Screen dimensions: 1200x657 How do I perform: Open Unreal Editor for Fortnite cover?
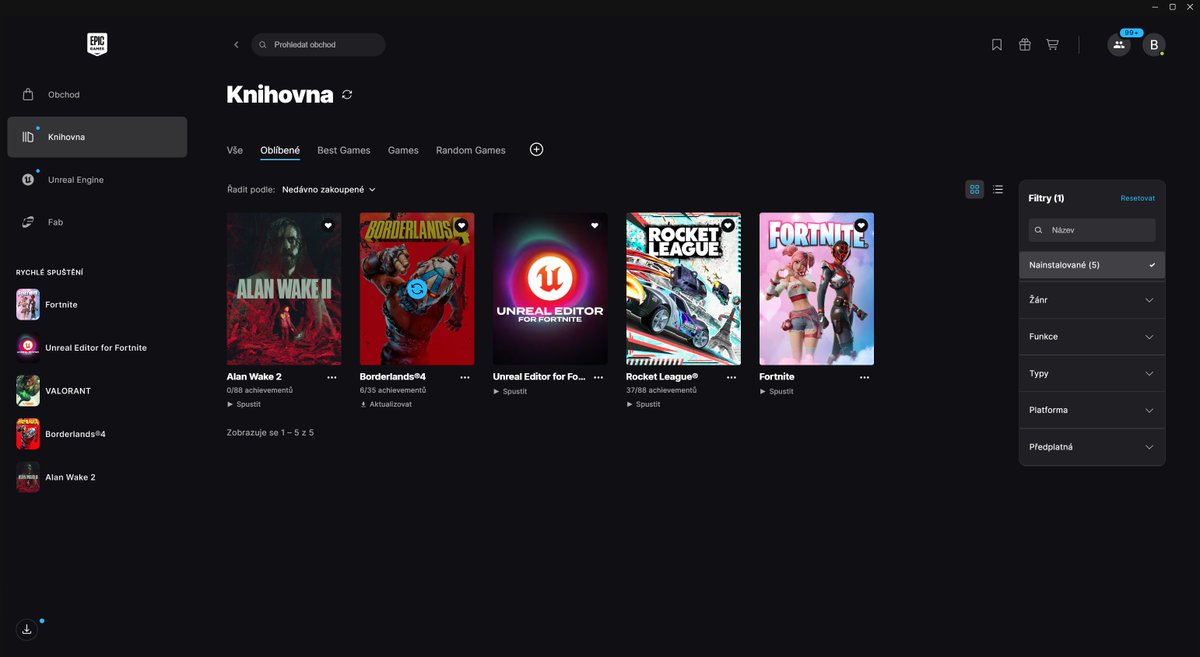(x=550, y=289)
